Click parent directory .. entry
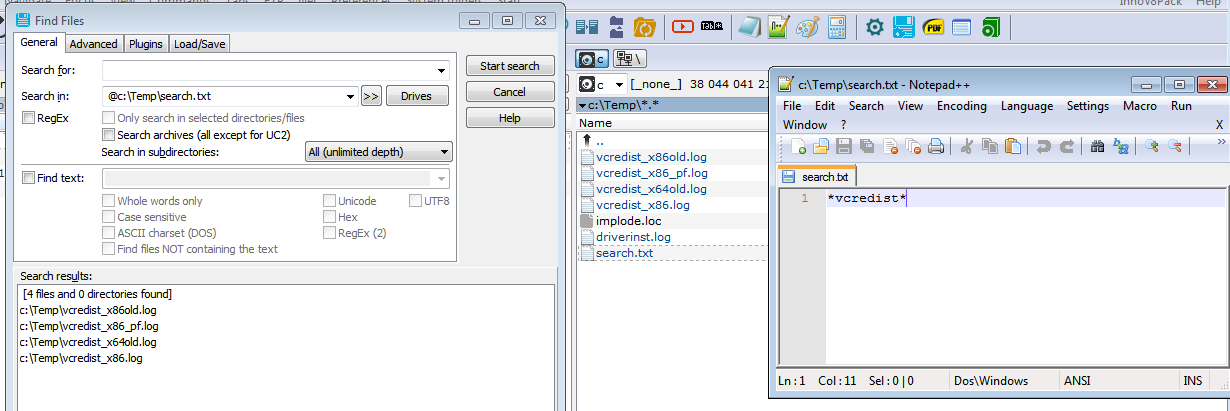The width and height of the screenshot is (1230, 411). pyautogui.click(x=600, y=141)
